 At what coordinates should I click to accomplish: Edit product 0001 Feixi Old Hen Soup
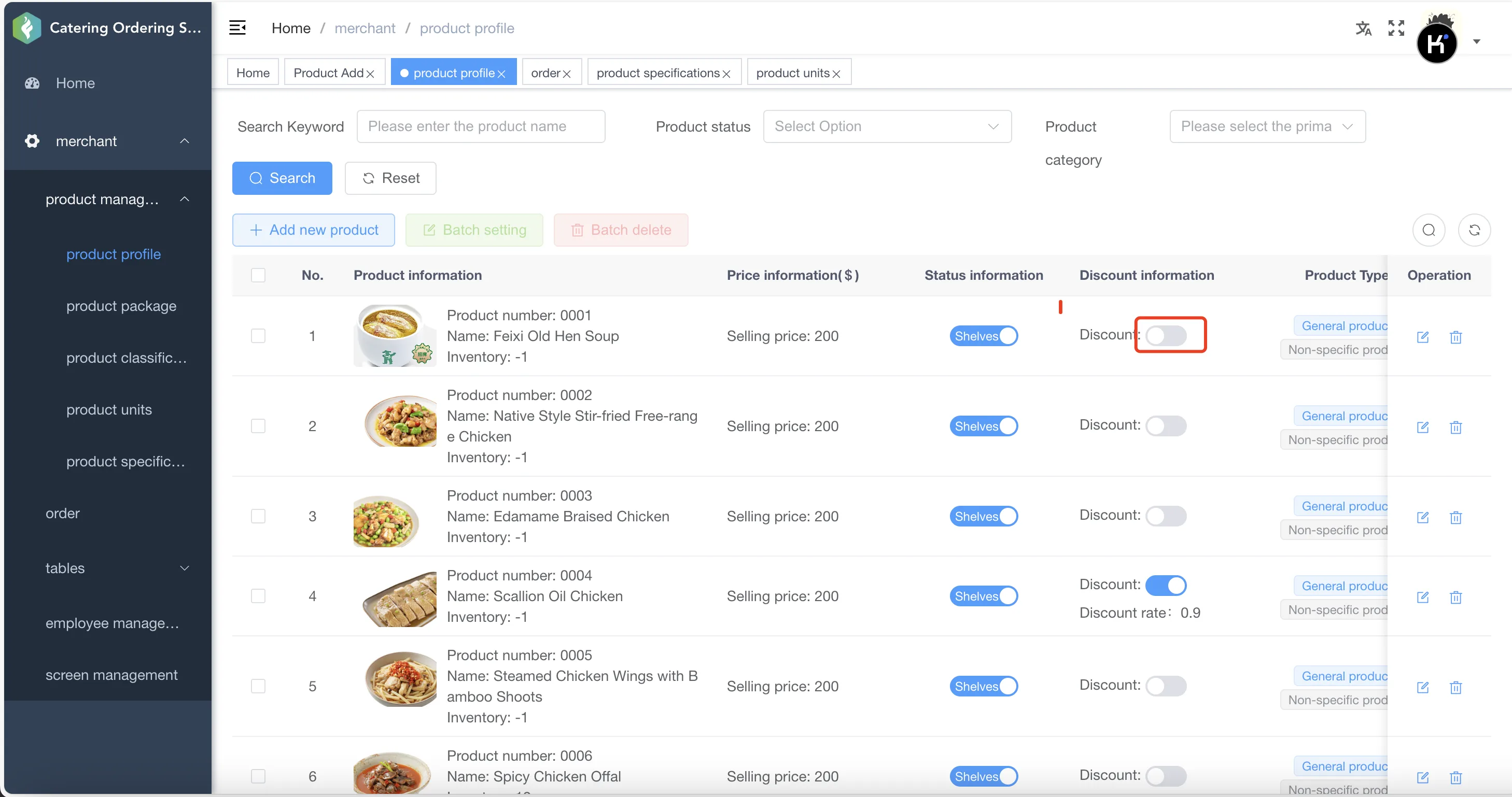[1423, 337]
